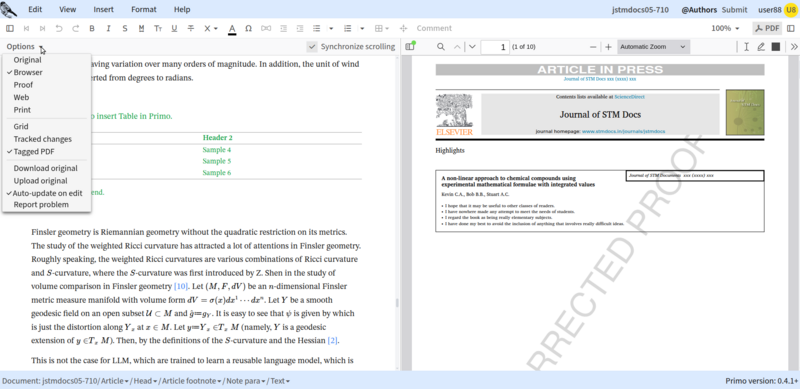
Task: Click the redo arrow icon
Action: (76, 29)
